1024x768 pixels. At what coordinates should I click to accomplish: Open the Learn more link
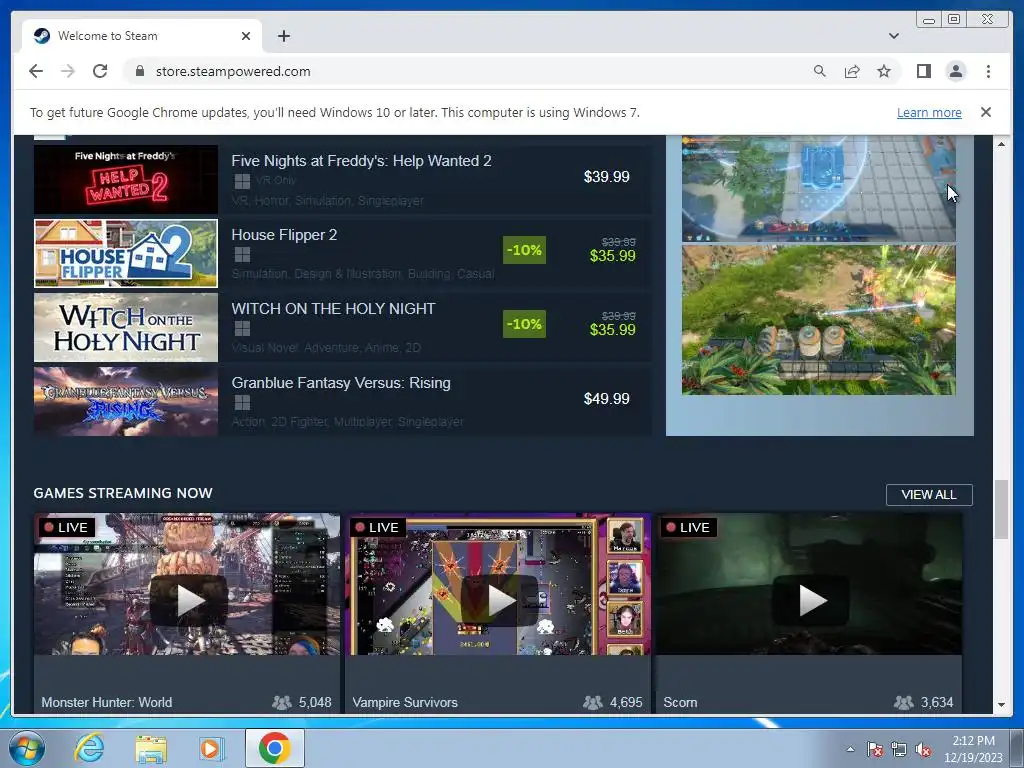click(929, 112)
